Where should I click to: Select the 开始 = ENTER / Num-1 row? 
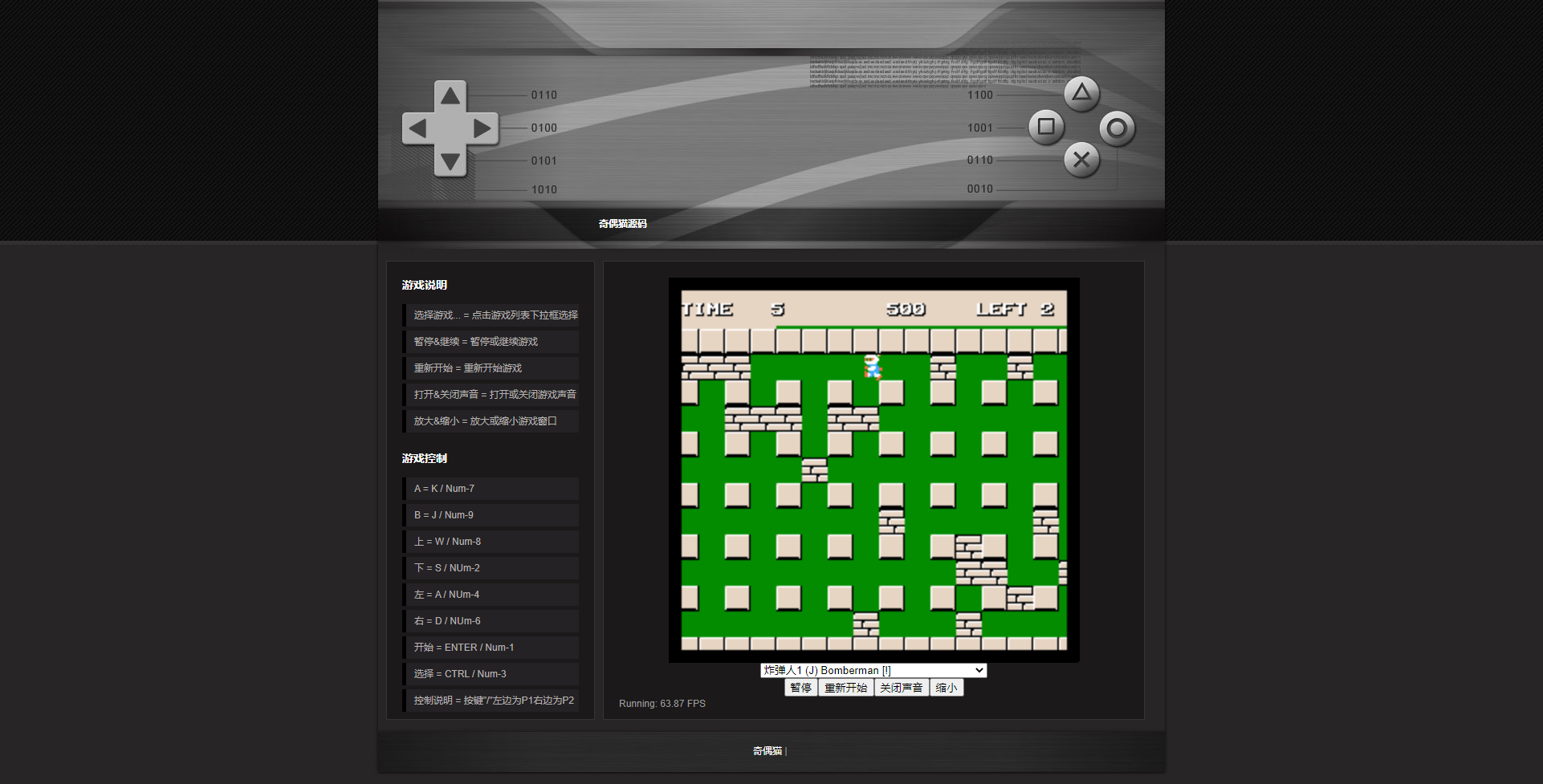pos(491,648)
